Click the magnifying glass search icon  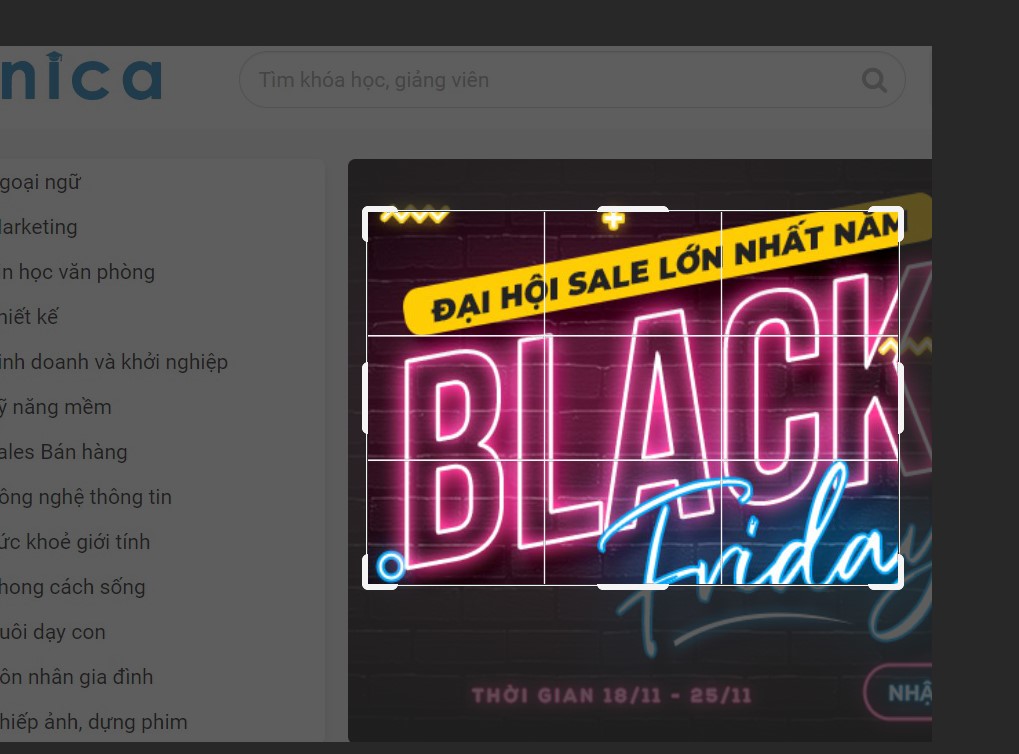[x=874, y=80]
